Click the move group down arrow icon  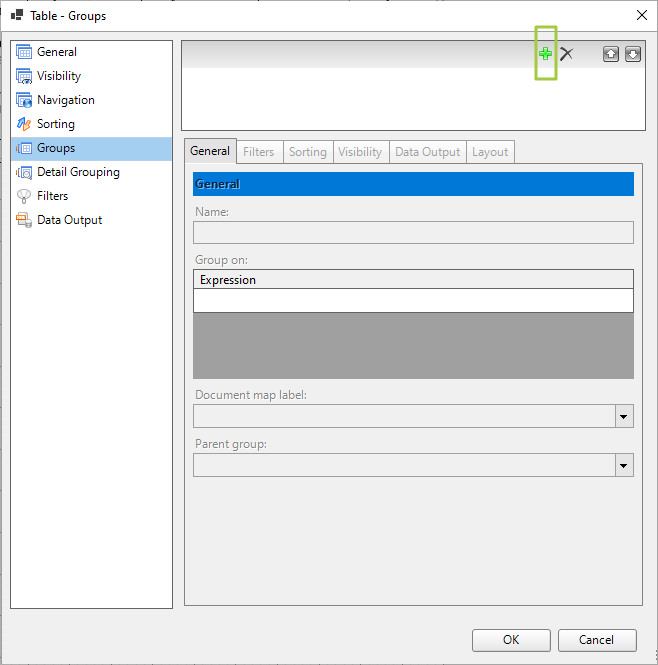click(x=632, y=54)
